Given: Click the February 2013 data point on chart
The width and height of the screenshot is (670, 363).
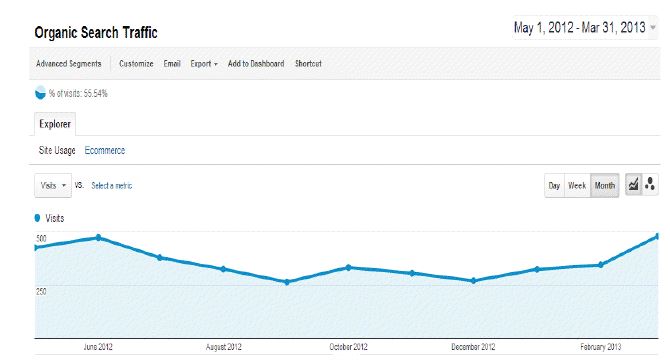Looking at the screenshot, I should [x=600, y=265].
